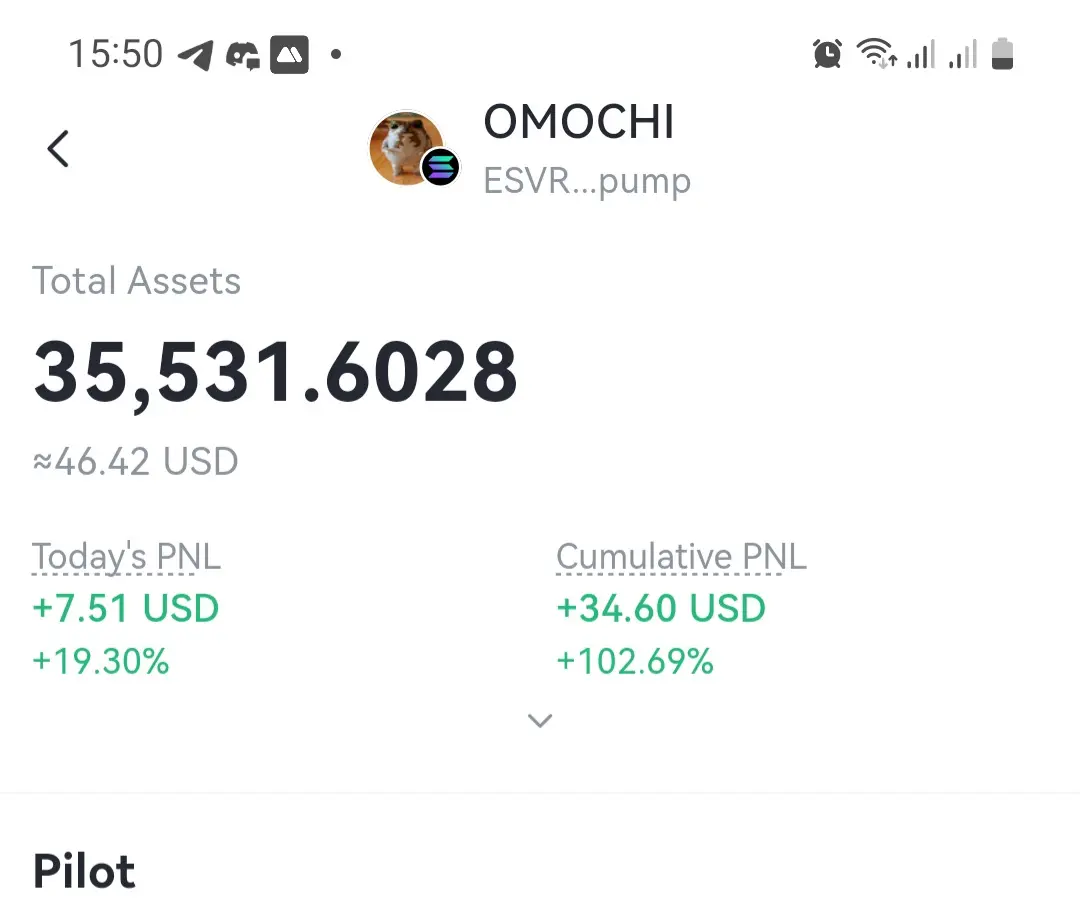Open the Telegram notification icon in status bar

point(195,55)
